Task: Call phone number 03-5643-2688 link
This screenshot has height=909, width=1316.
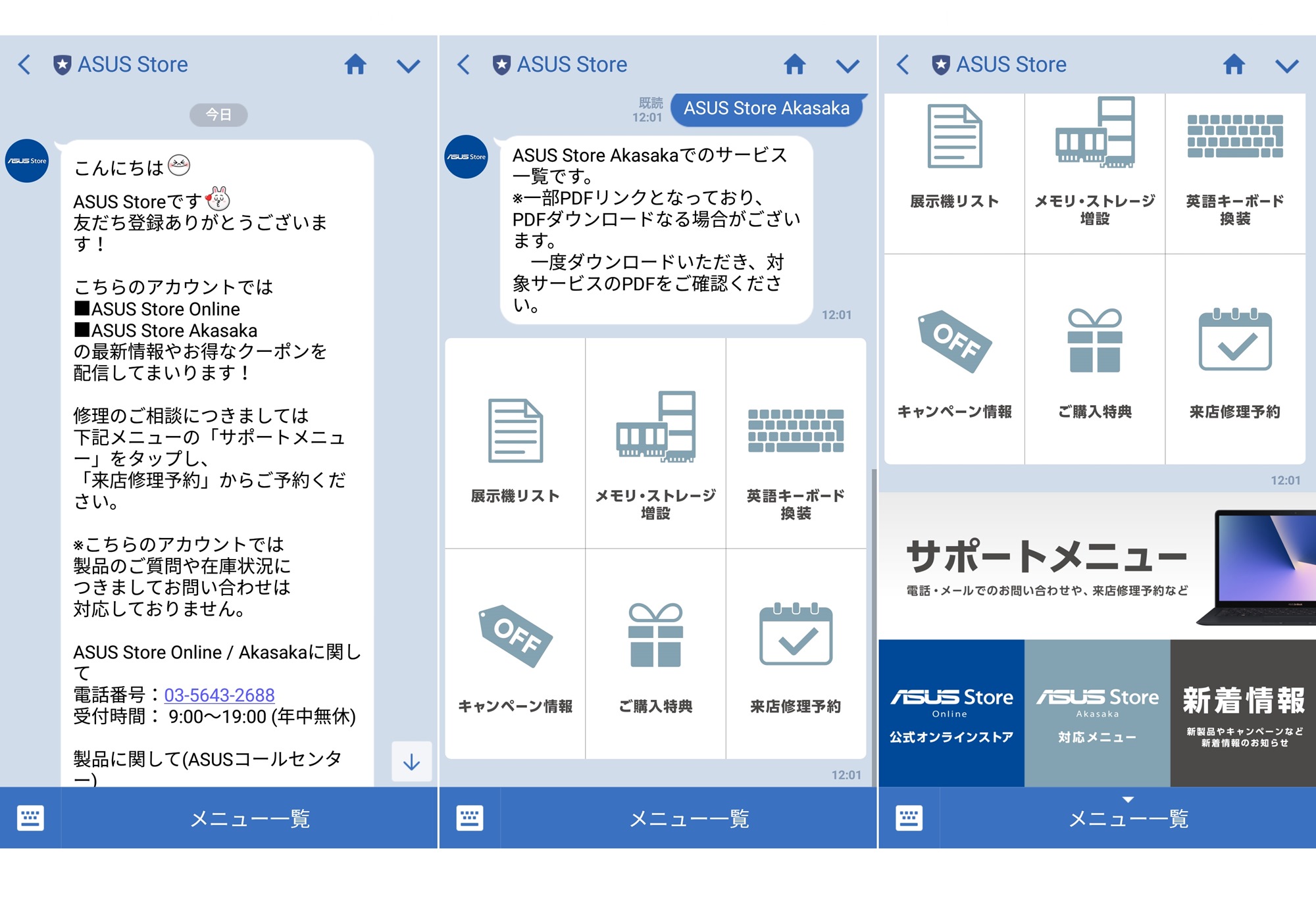Action: coord(219,695)
